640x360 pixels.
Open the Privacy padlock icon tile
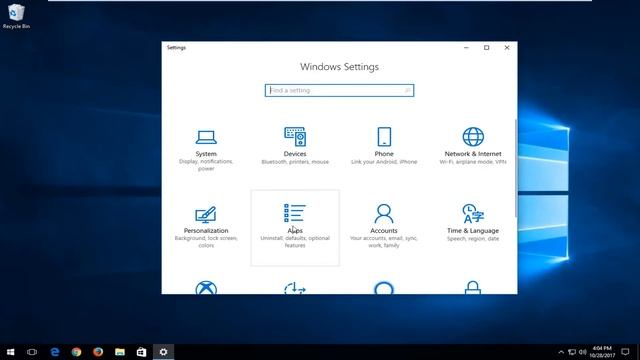coord(473,287)
